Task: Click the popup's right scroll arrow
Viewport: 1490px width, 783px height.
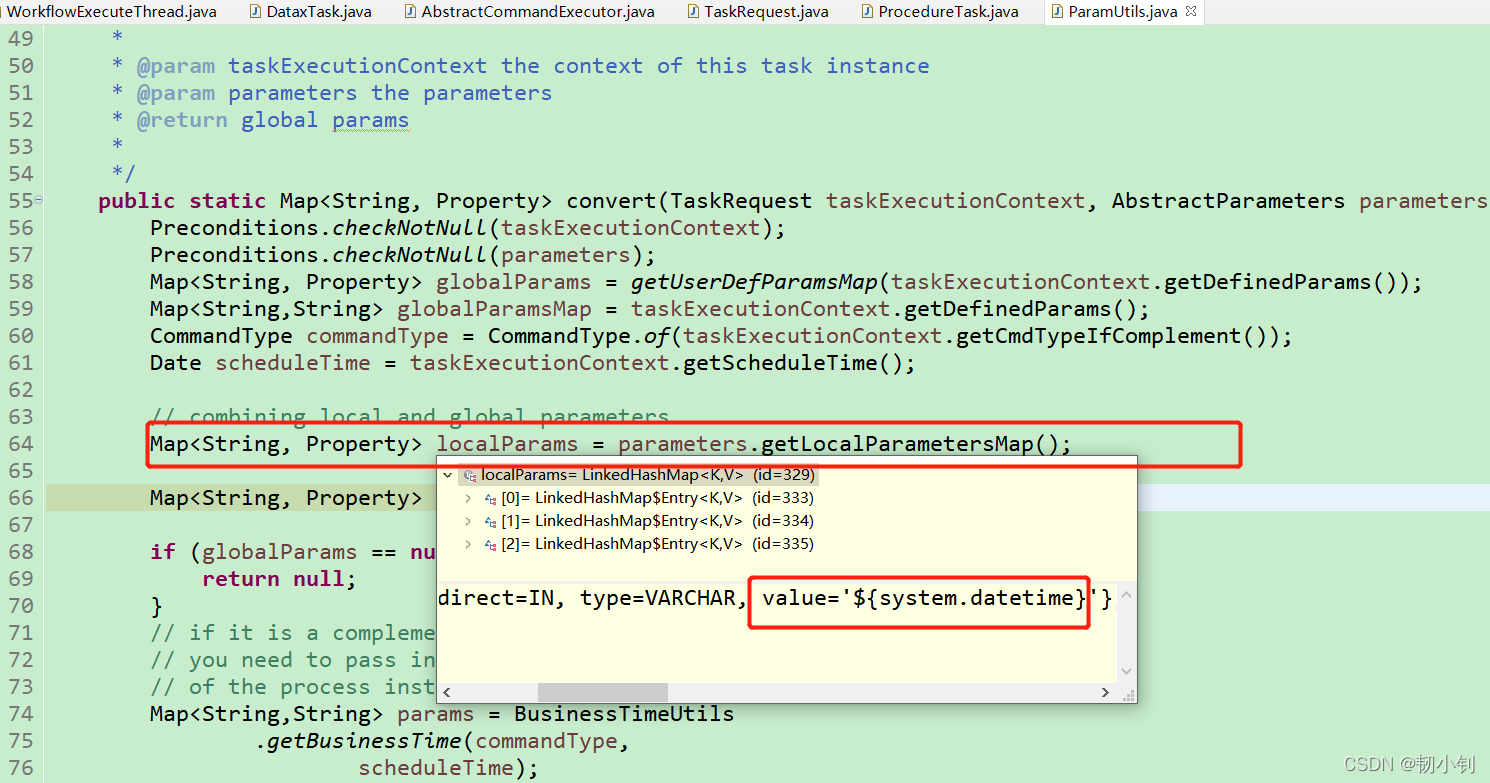Action: point(1105,692)
